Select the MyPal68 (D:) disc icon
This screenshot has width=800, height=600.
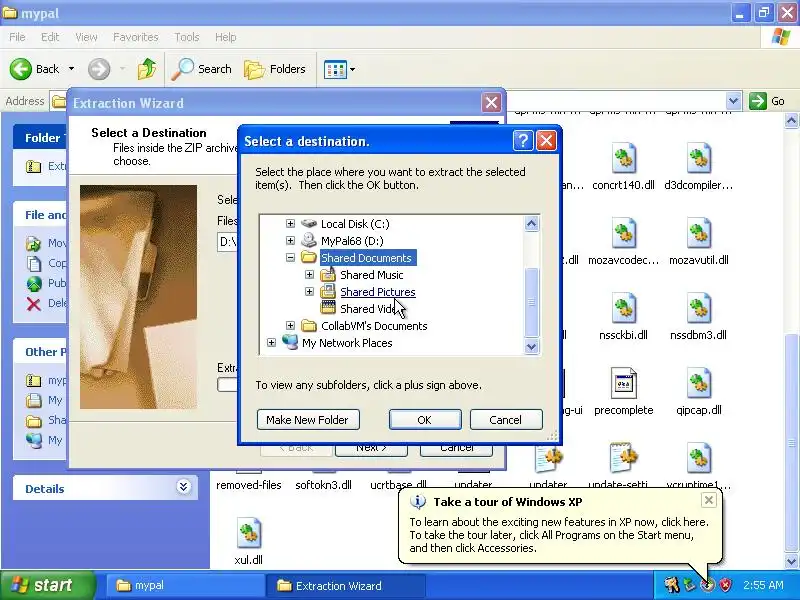tap(309, 240)
